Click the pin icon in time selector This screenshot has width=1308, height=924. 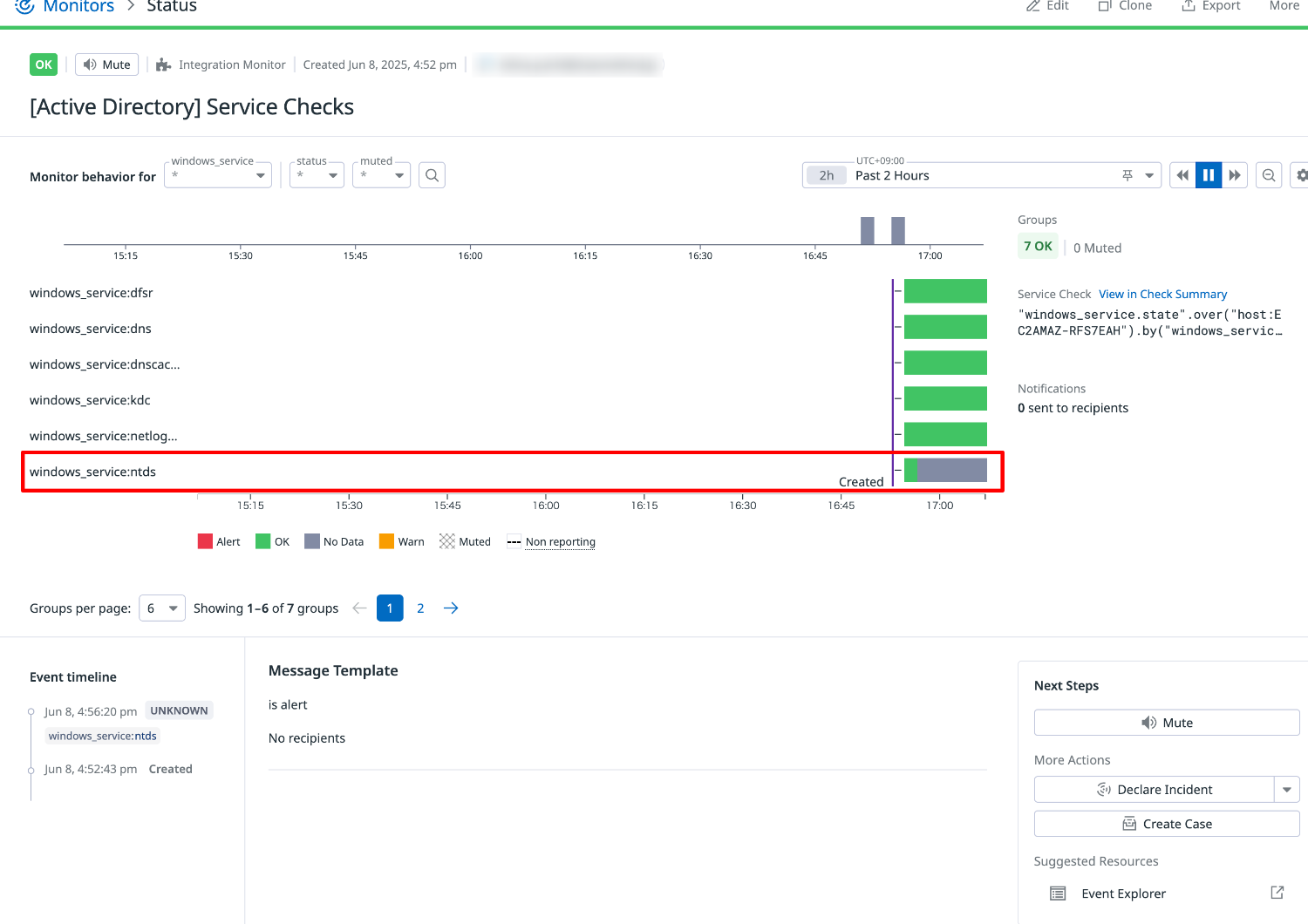(1127, 175)
